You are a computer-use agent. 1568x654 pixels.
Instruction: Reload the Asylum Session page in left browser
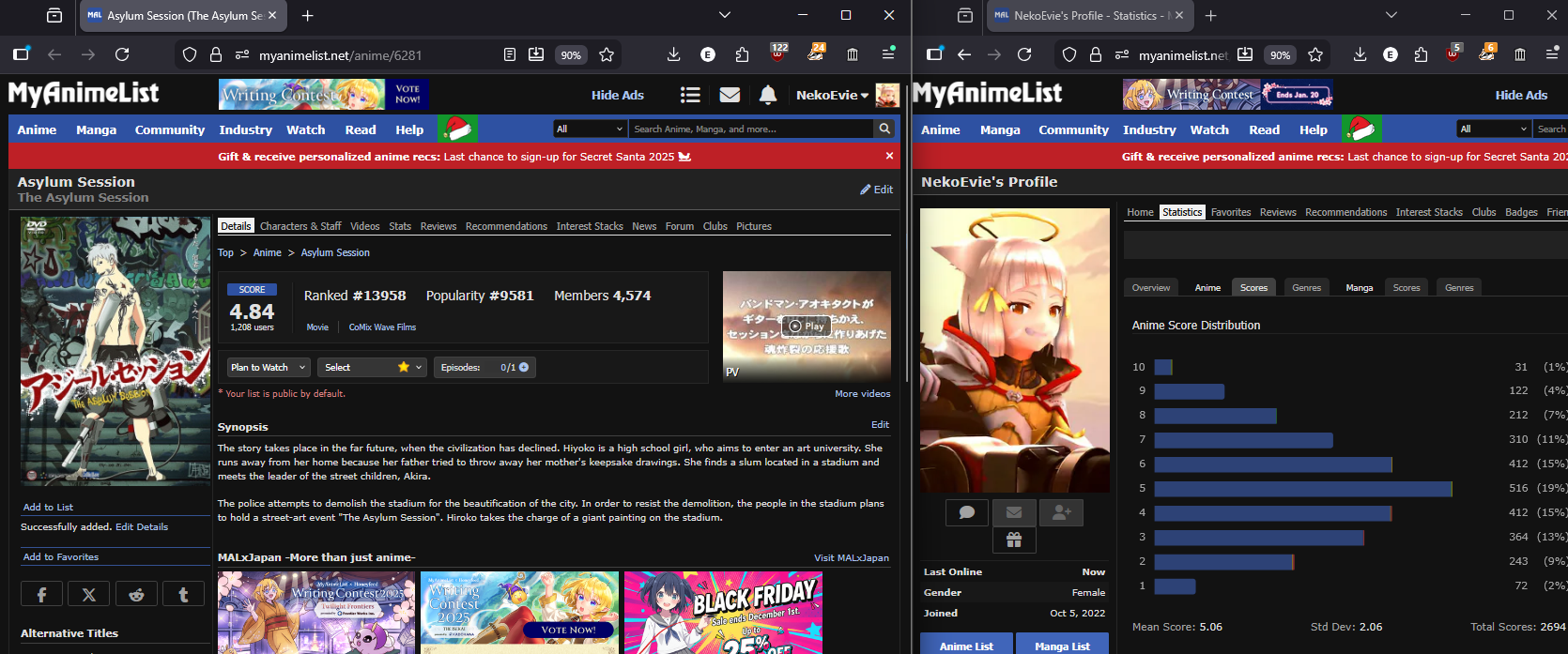pyautogui.click(x=122, y=54)
